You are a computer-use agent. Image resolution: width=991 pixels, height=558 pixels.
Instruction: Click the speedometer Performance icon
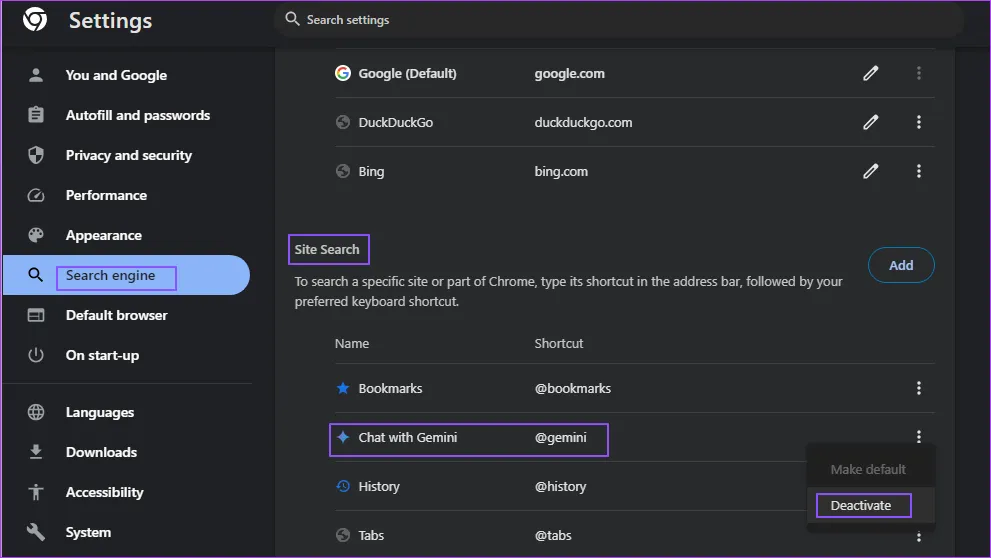pos(36,195)
